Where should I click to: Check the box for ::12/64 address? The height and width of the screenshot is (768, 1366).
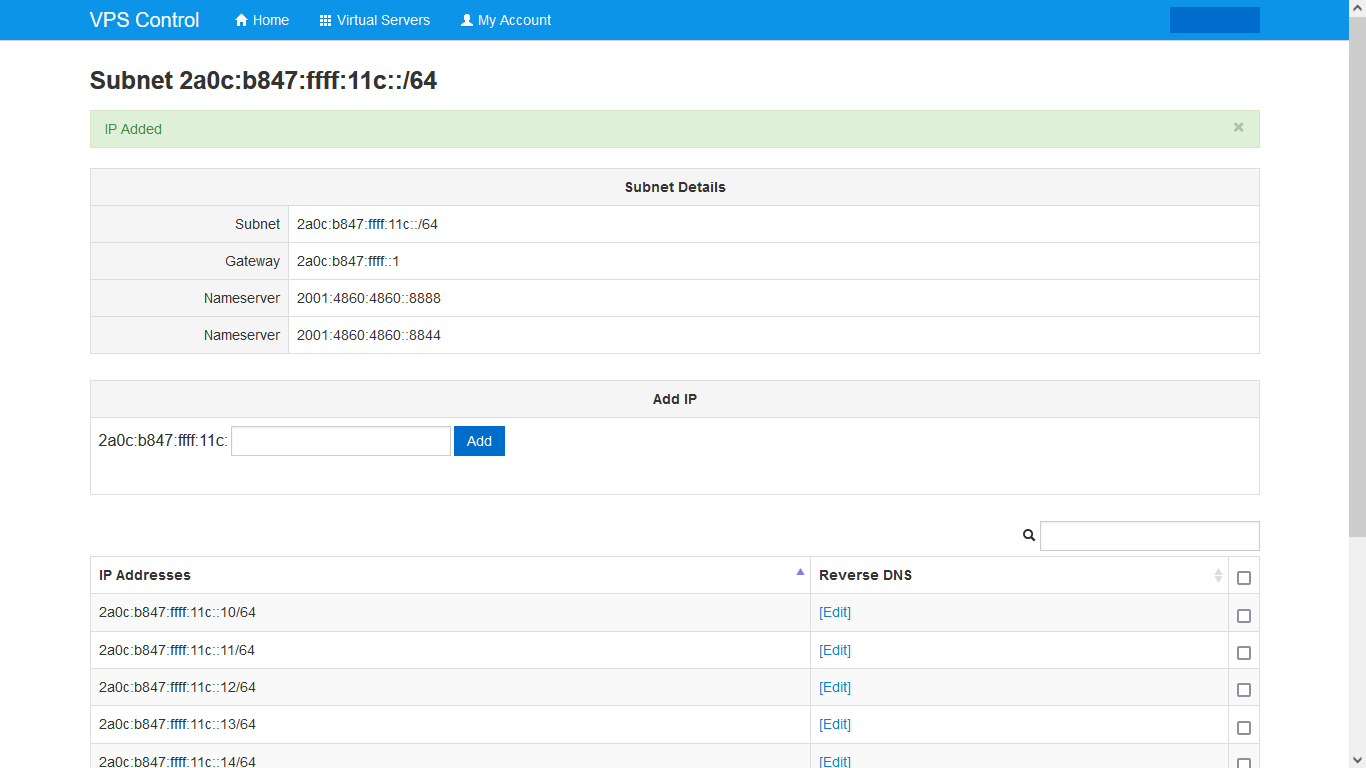pyautogui.click(x=1244, y=690)
